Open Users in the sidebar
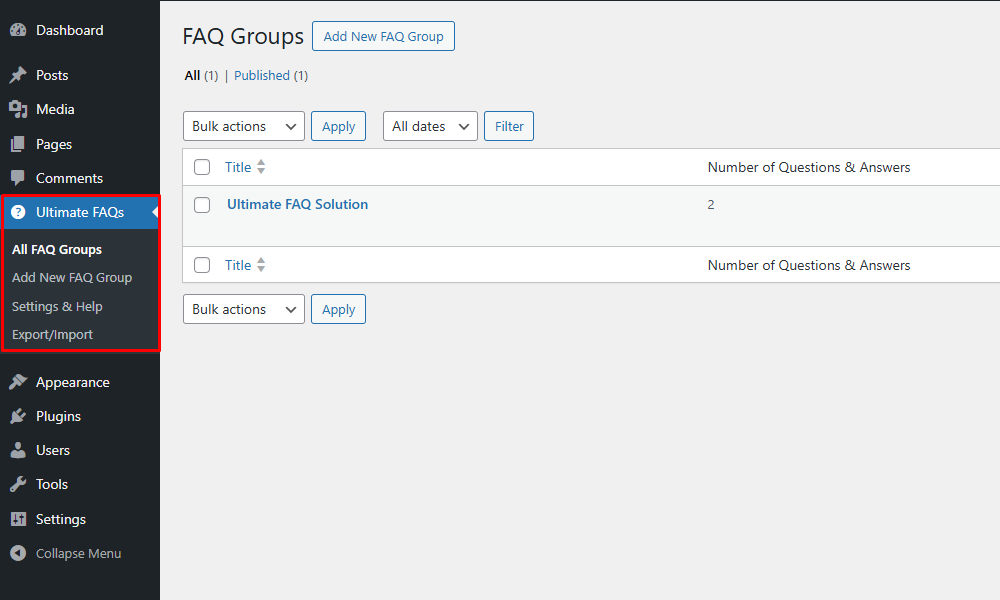 pos(52,450)
